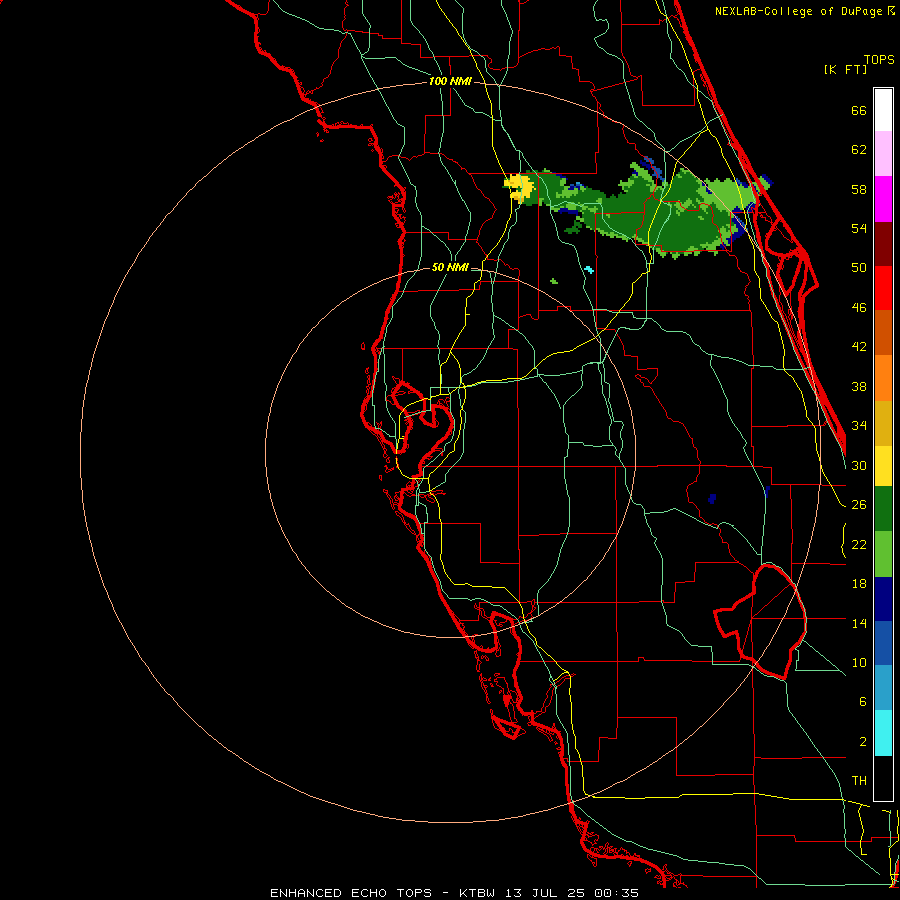Viewport: 900px width, 900px height.
Task: Click the isolated navy echo southeast of radar
Action: (712, 499)
